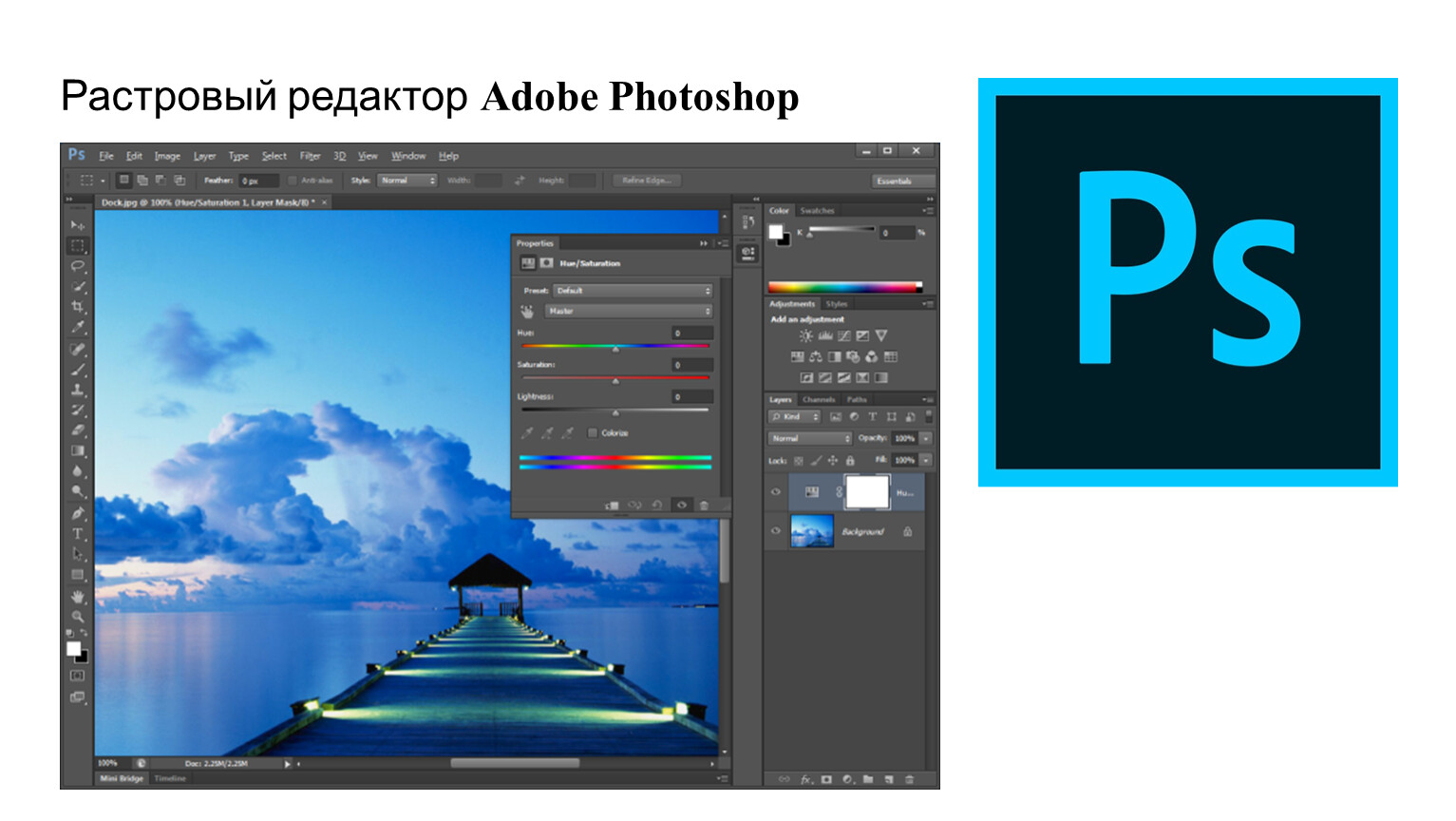The height and width of the screenshot is (821, 1456).
Task: Click the Feather input field
Action: pyautogui.click(x=258, y=181)
